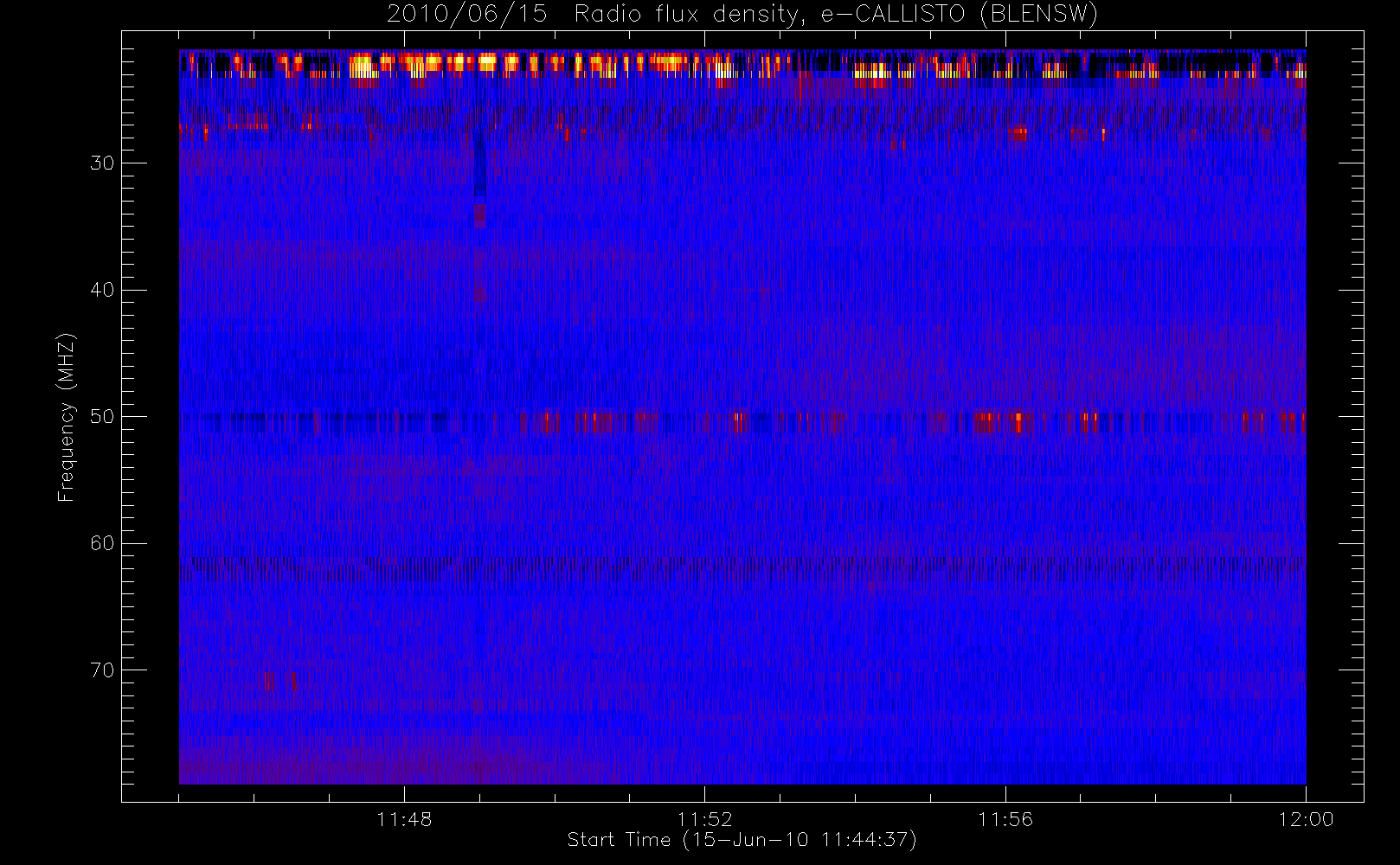Select the 'Frequency (MHZ)' y-axis label

pyautogui.click(x=66, y=417)
